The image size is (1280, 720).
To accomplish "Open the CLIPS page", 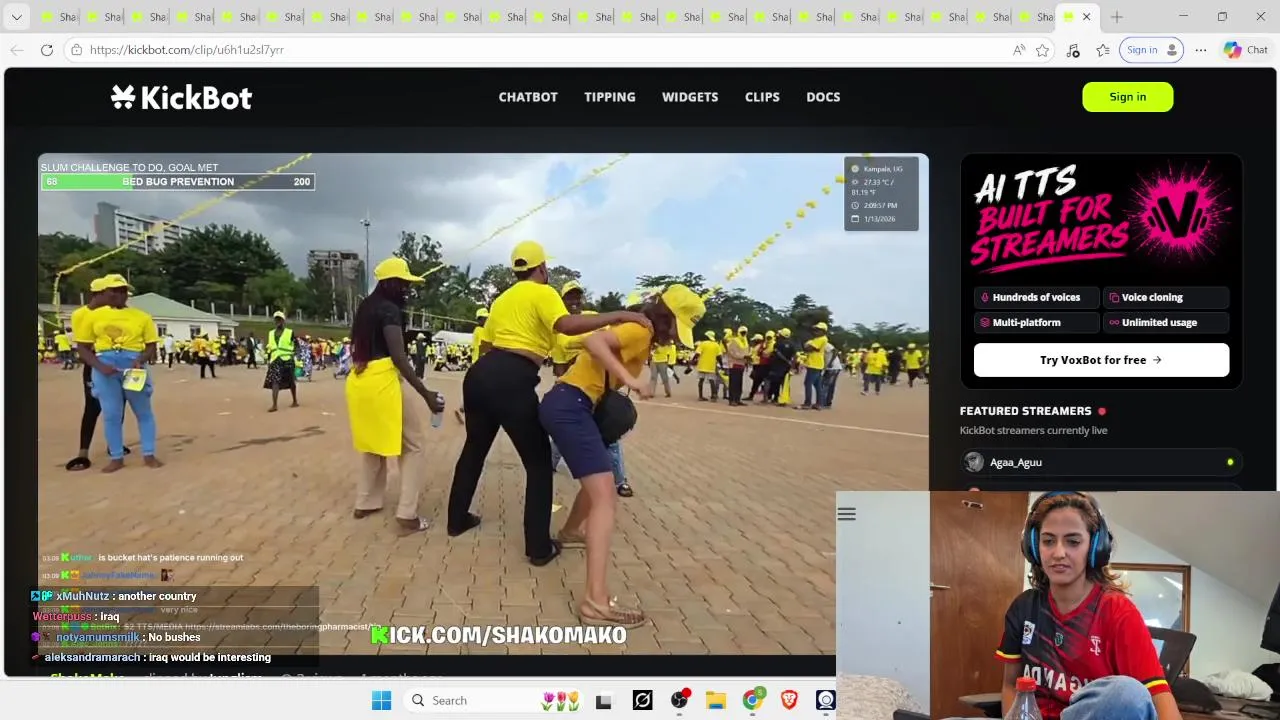I will pyautogui.click(x=762, y=97).
